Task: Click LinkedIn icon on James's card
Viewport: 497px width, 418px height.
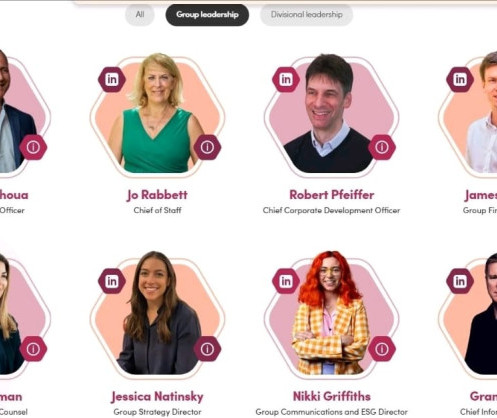Action: point(460,79)
